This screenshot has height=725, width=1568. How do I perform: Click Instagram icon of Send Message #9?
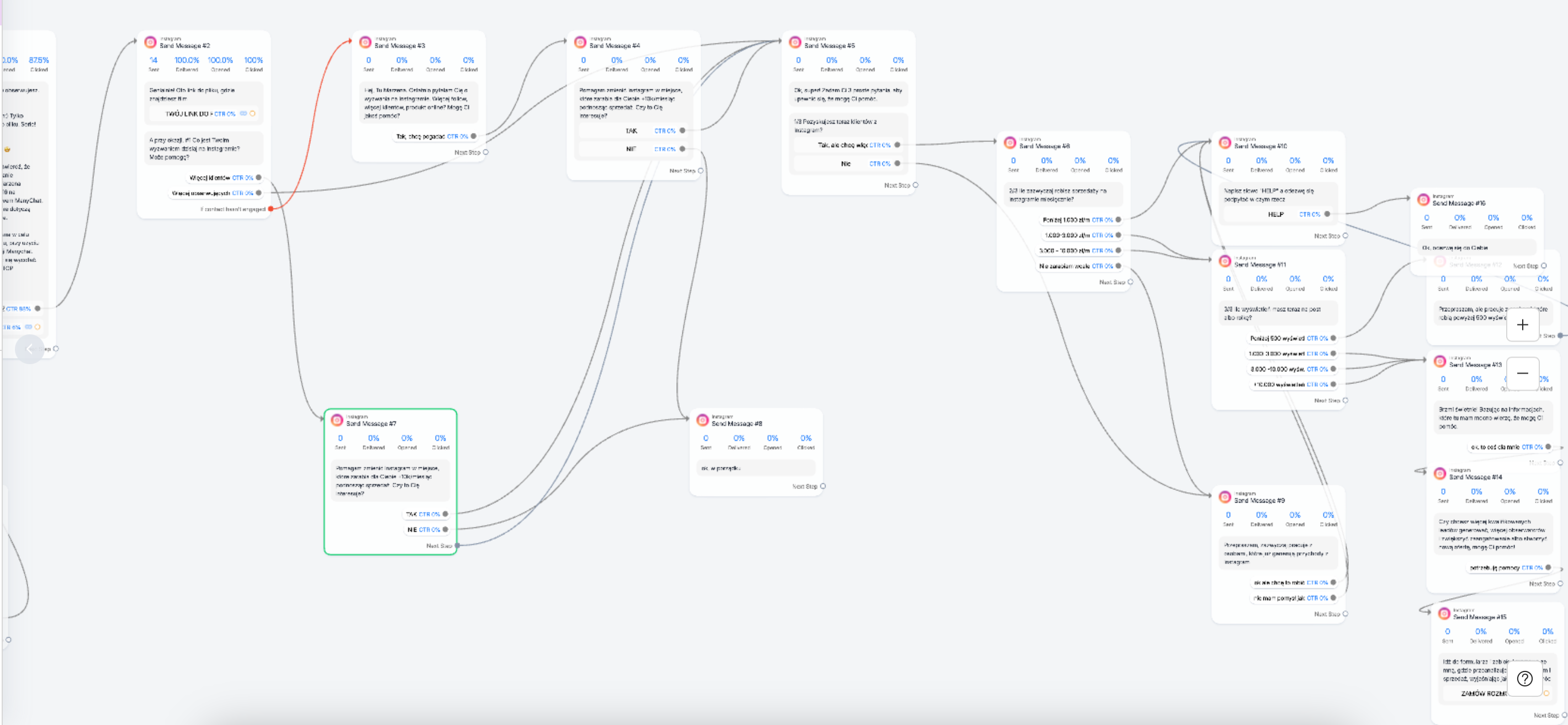coord(1225,497)
